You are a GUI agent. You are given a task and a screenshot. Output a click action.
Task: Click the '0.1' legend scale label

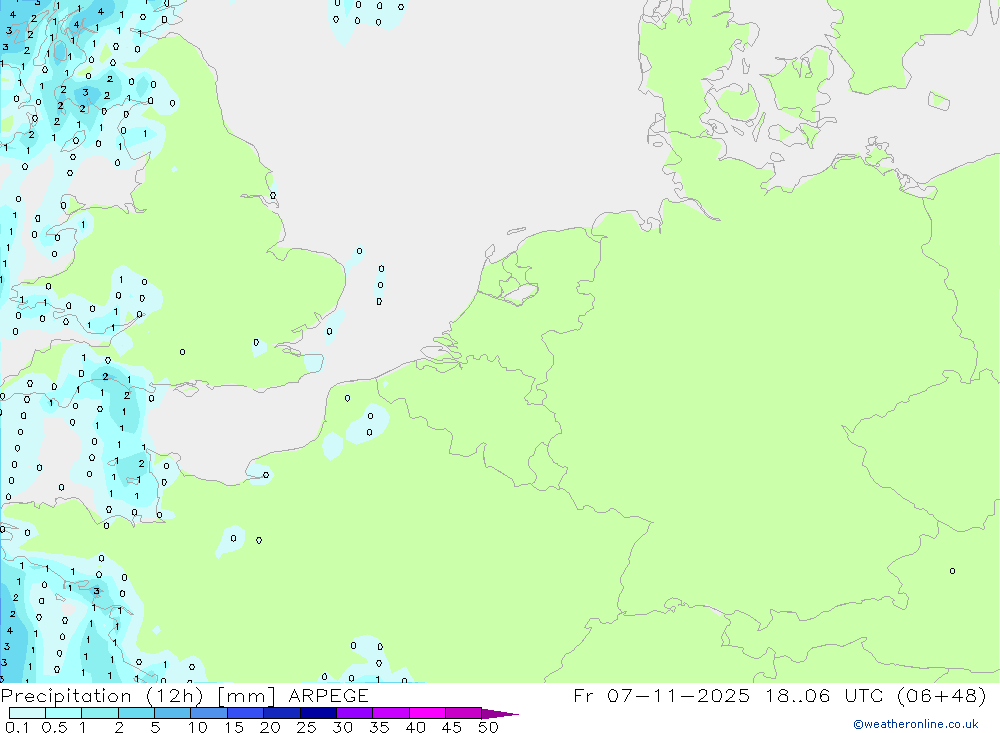pos(17,727)
